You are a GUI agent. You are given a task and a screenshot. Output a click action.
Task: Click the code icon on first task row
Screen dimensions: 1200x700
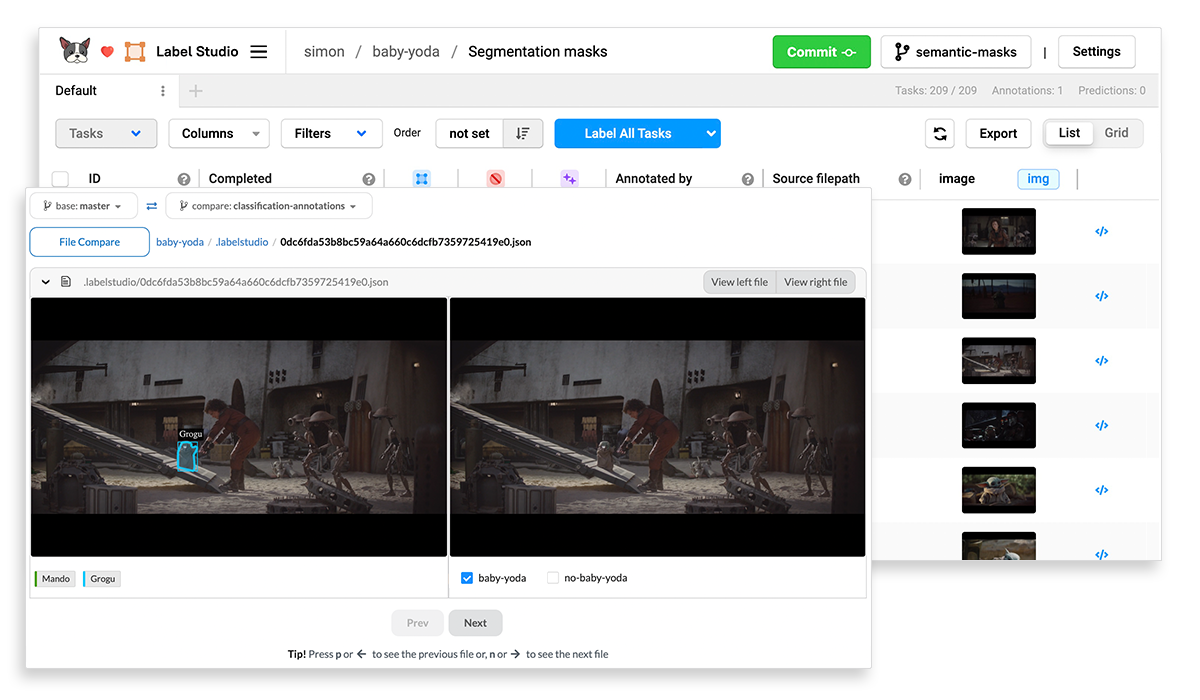pos(1101,232)
